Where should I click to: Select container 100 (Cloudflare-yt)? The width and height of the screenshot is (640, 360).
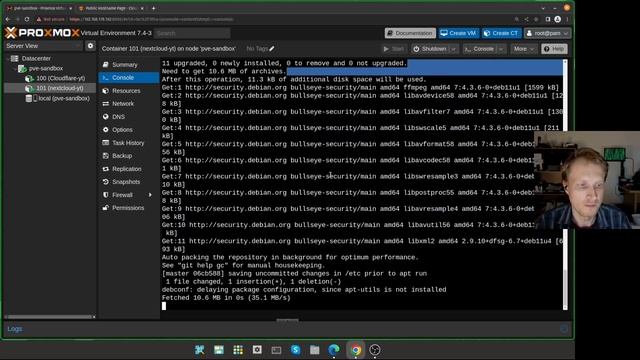[60, 78]
